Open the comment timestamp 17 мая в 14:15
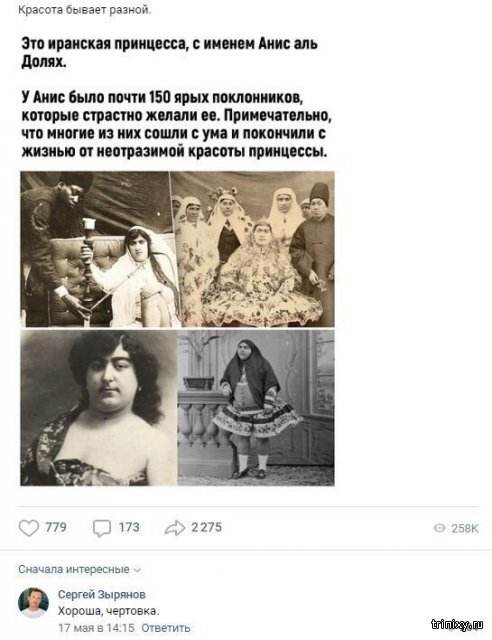This screenshot has width=492, height=640. pos(96,628)
